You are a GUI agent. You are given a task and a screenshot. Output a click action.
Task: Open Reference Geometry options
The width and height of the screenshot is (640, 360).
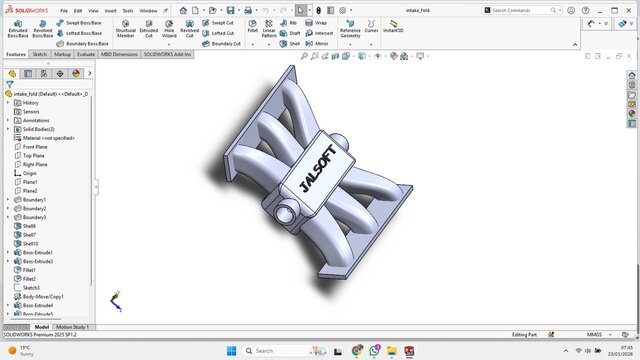click(350, 29)
